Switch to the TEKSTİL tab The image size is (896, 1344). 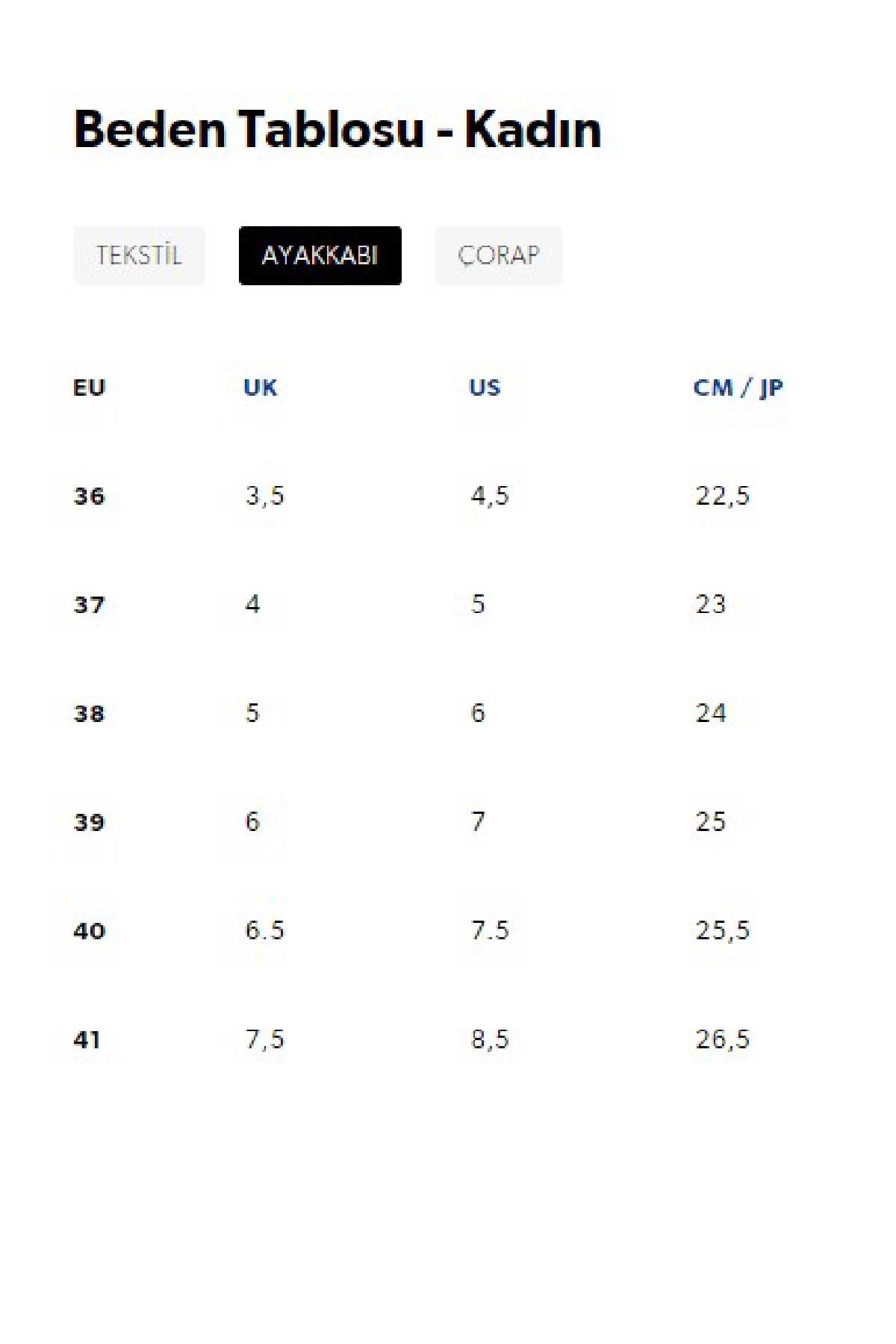[x=139, y=255]
